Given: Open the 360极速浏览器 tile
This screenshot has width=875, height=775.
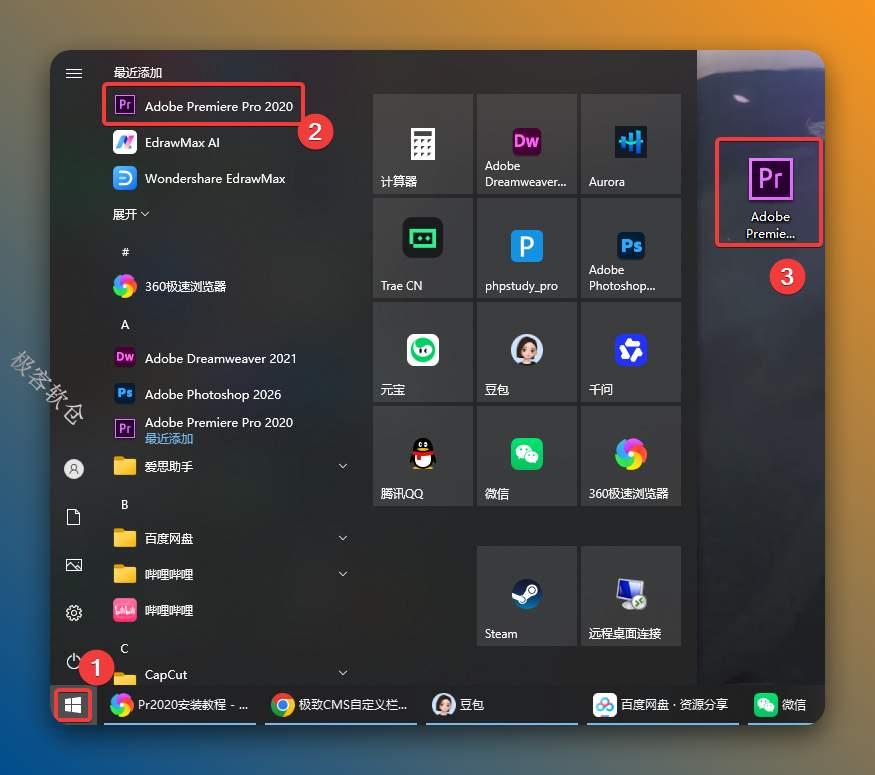Looking at the screenshot, I should tap(631, 456).
